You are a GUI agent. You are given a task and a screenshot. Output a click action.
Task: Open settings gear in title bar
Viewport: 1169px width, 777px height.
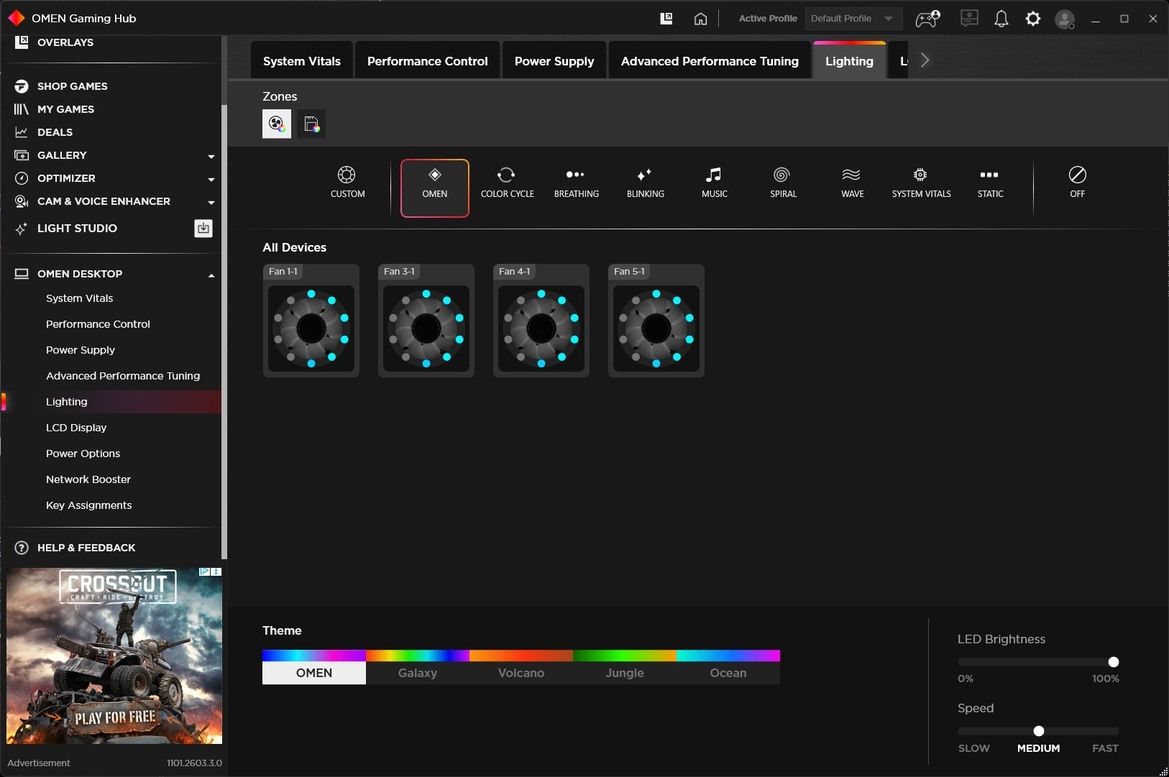1033,18
